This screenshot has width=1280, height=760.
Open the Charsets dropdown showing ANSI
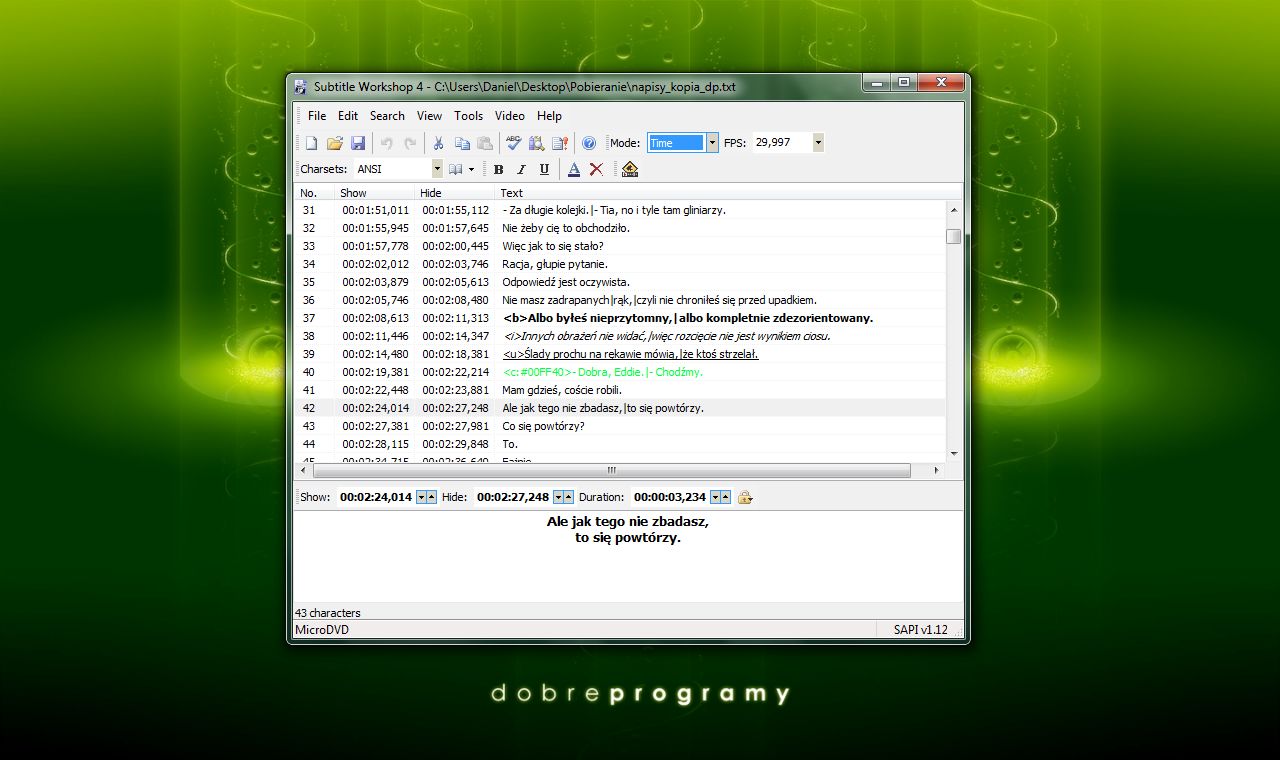click(x=436, y=169)
